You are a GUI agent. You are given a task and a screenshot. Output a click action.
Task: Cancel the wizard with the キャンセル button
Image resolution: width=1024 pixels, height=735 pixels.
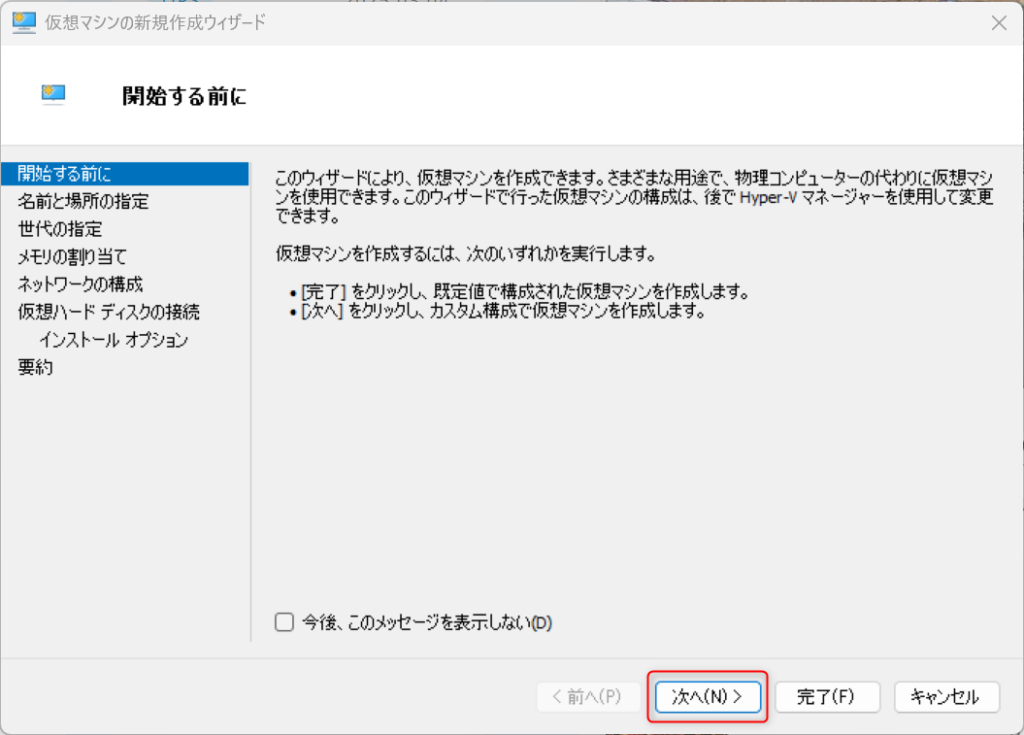[x=944, y=697]
